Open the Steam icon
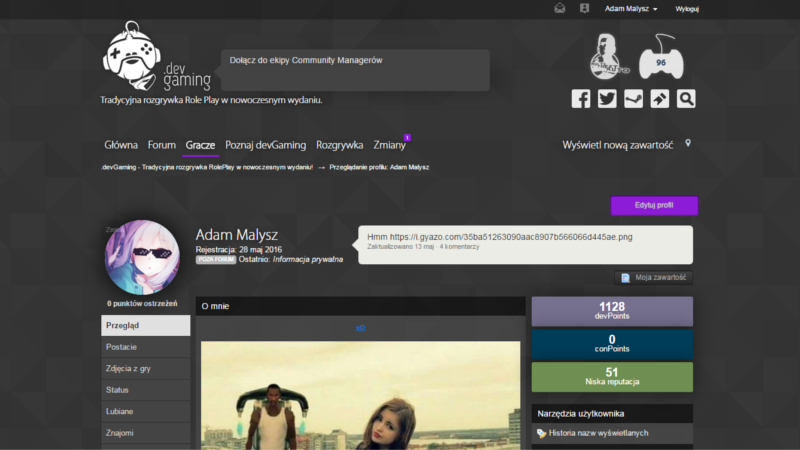 633,98
